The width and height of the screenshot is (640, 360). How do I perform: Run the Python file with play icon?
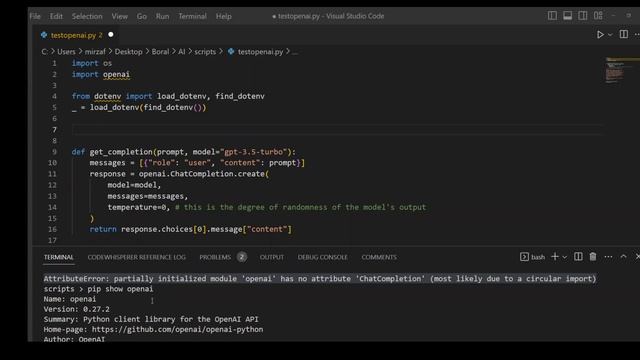coord(600,35)
